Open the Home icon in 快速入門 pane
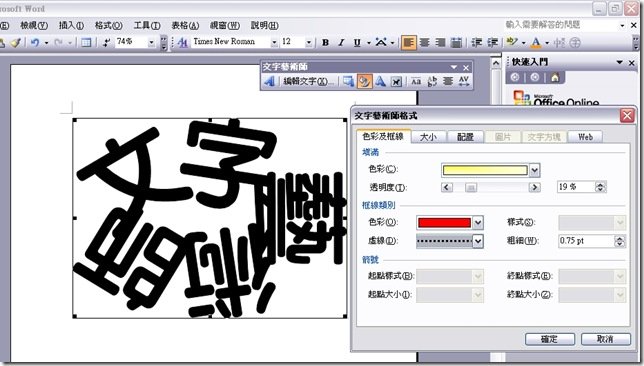Image resolution: width=644 pixels, height=366 pixels. (555, 77)
